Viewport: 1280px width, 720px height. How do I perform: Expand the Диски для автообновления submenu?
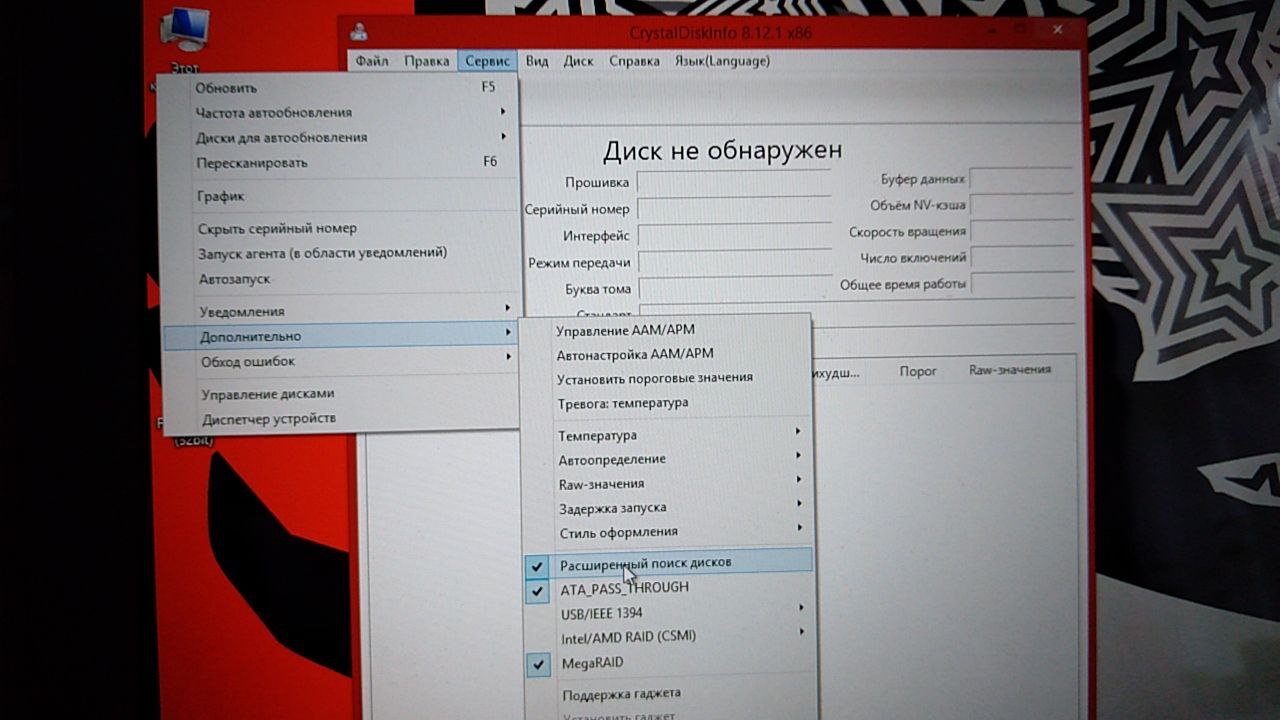point(338,138)
